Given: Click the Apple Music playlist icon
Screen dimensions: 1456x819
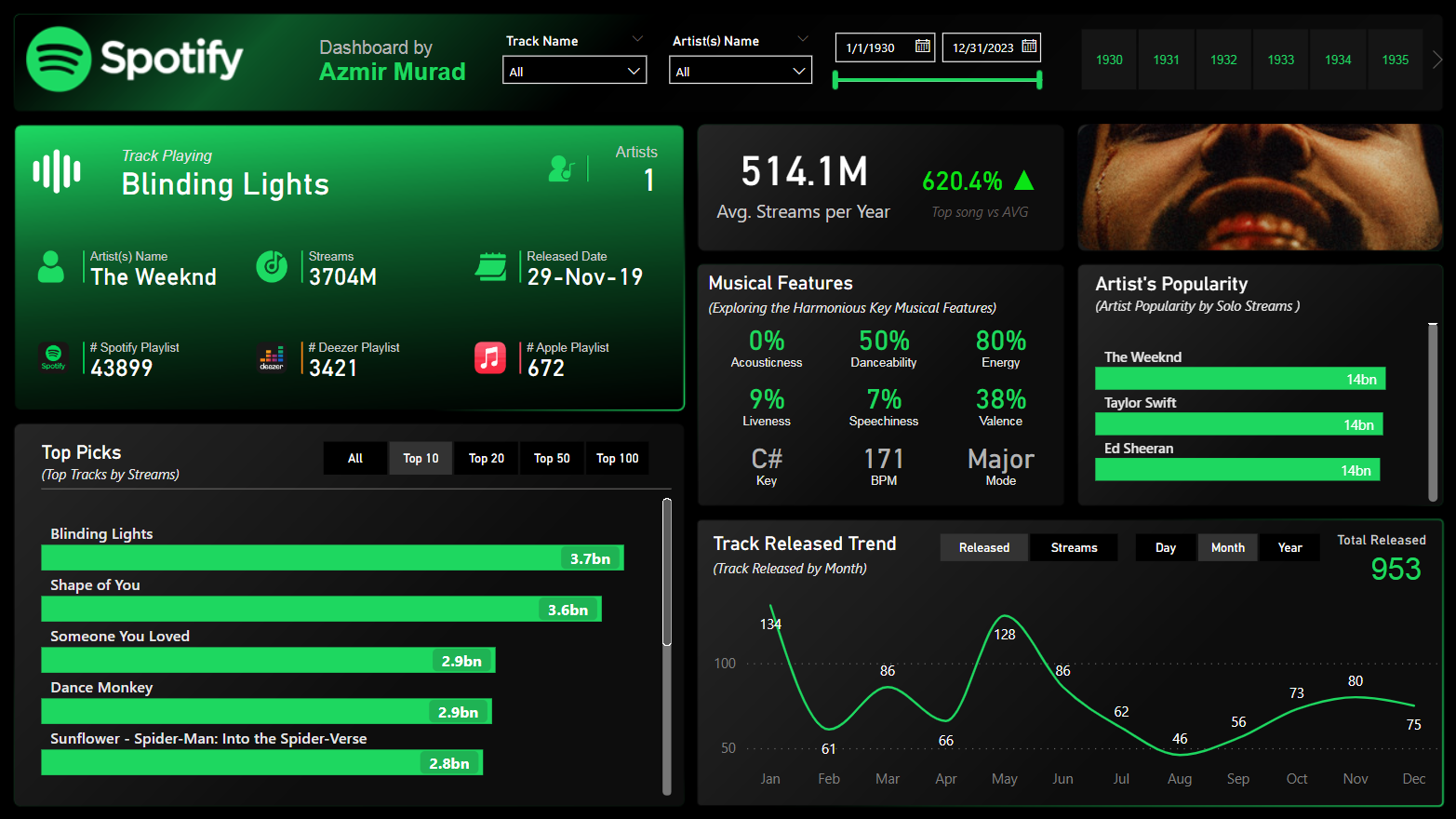Looking at the screenshot, I should click(x=490, y=357).
